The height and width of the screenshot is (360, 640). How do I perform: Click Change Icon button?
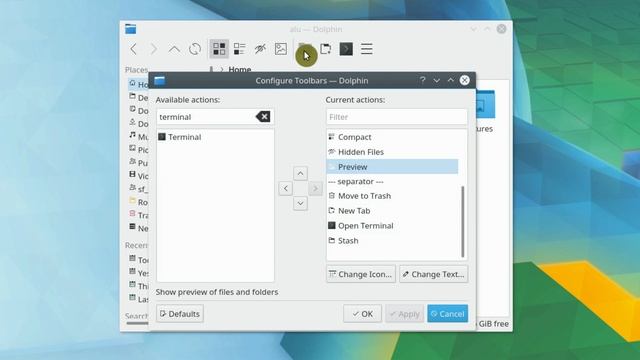[x=361, y=274]
